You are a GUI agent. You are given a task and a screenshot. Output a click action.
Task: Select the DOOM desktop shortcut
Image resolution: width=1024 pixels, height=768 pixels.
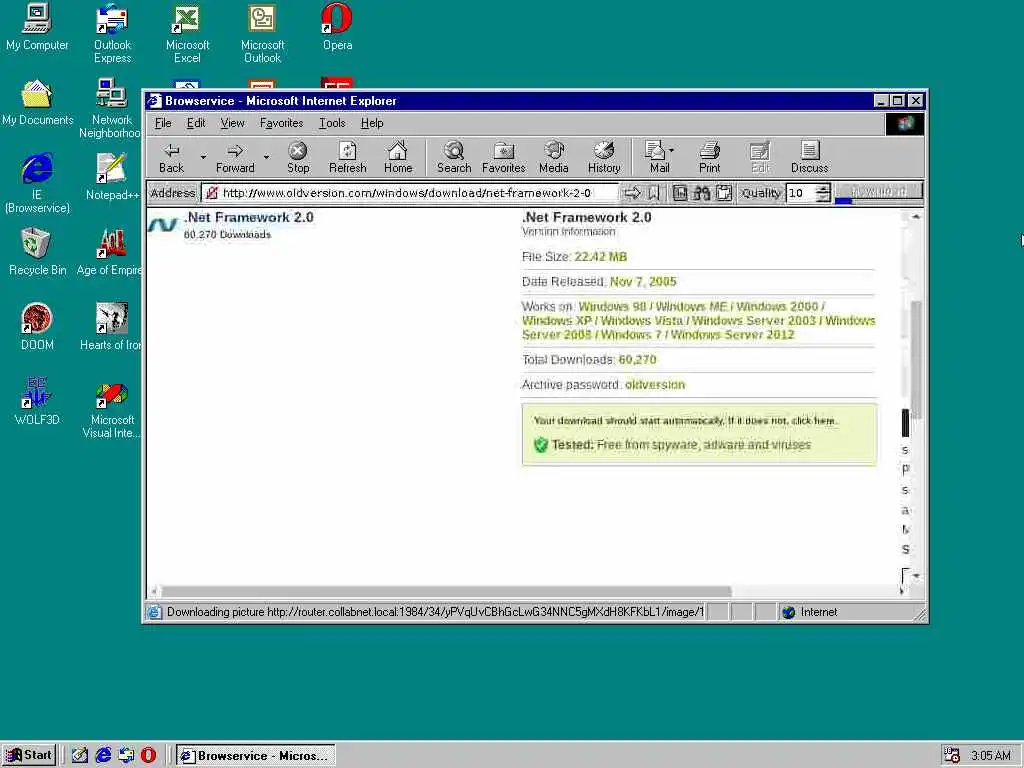[x=37, y=327]
